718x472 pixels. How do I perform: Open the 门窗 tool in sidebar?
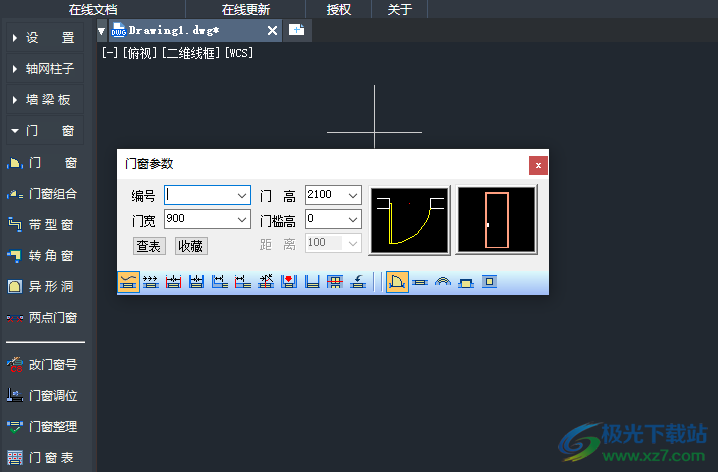[42, 163]
